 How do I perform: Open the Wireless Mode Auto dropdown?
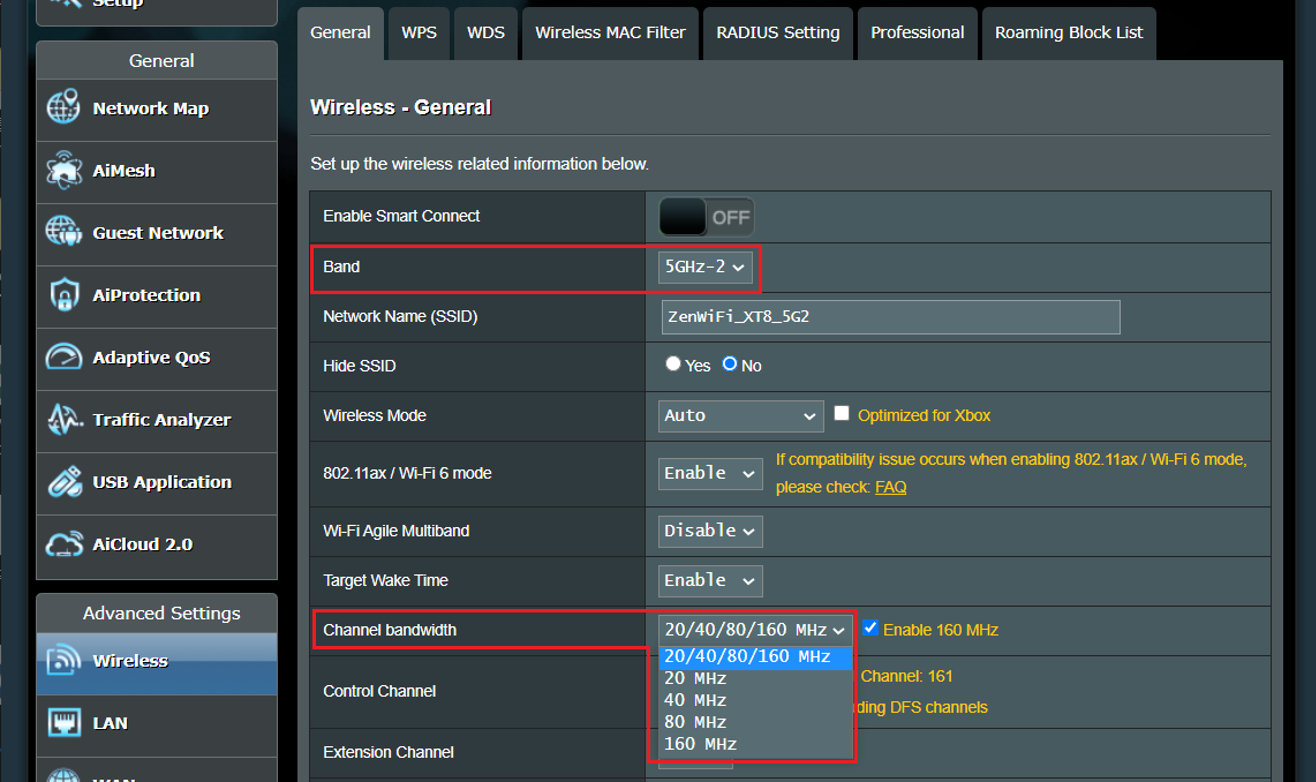741,416
